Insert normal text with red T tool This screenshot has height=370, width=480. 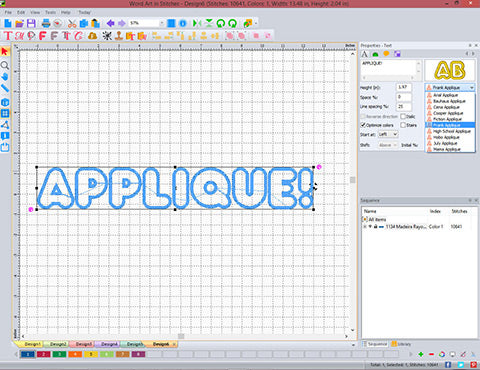tap(8, 36)
